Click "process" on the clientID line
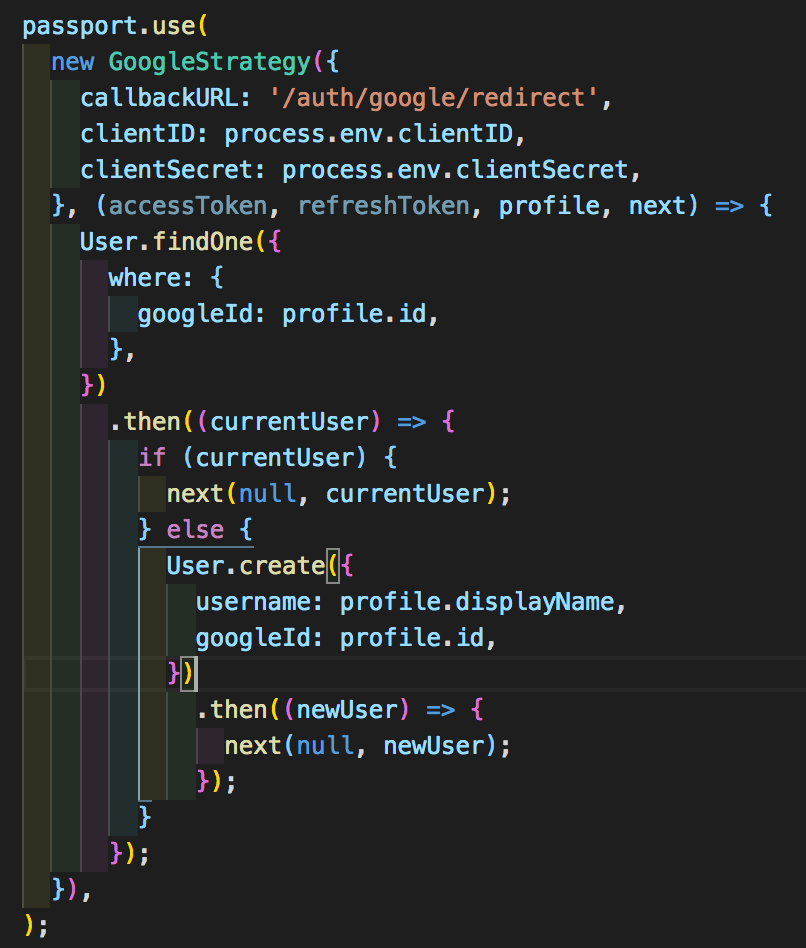Image resolution: width=806 pixels, height=948 pixels. (275, 135)
